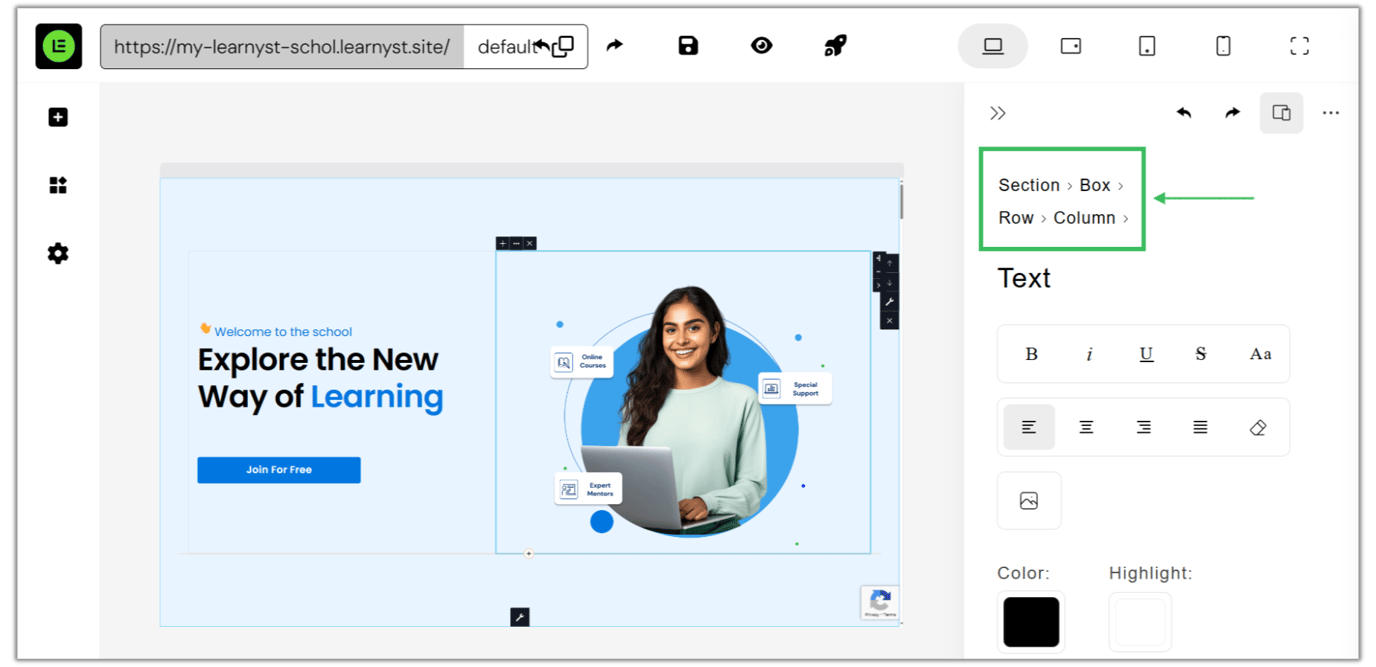This screenshot has width=1376, height=667.
Task: Switch to tablet portrait view
Action: tap(1147, 46)
